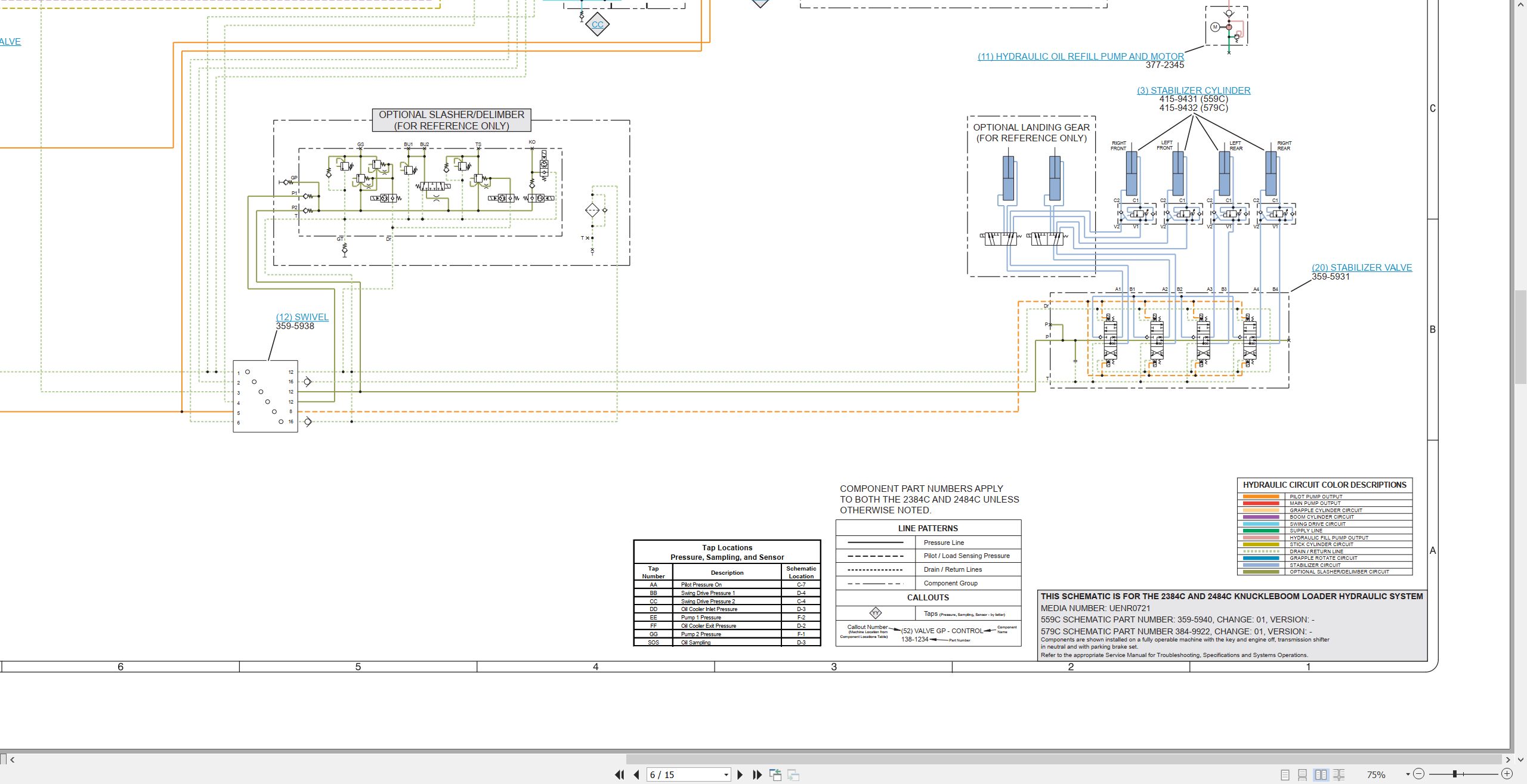The width and height of the screenshot is (1527, 784).
Task: Switch to single page view
Action: tap(1285, 774)
